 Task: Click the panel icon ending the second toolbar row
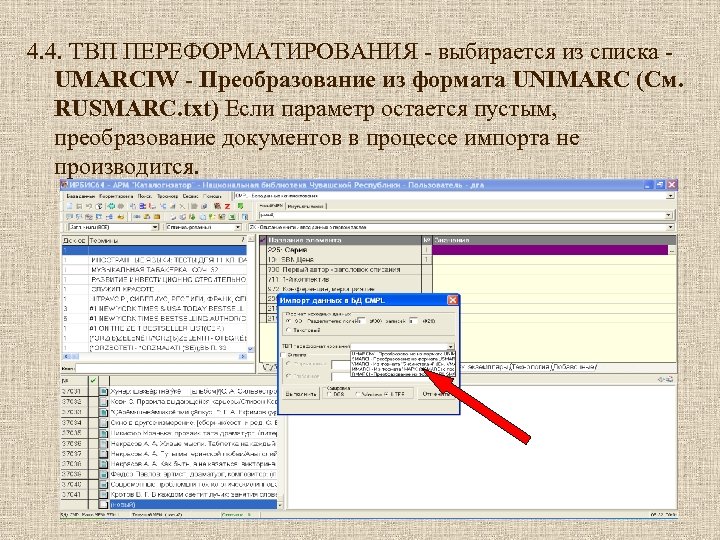pos(245,217)
